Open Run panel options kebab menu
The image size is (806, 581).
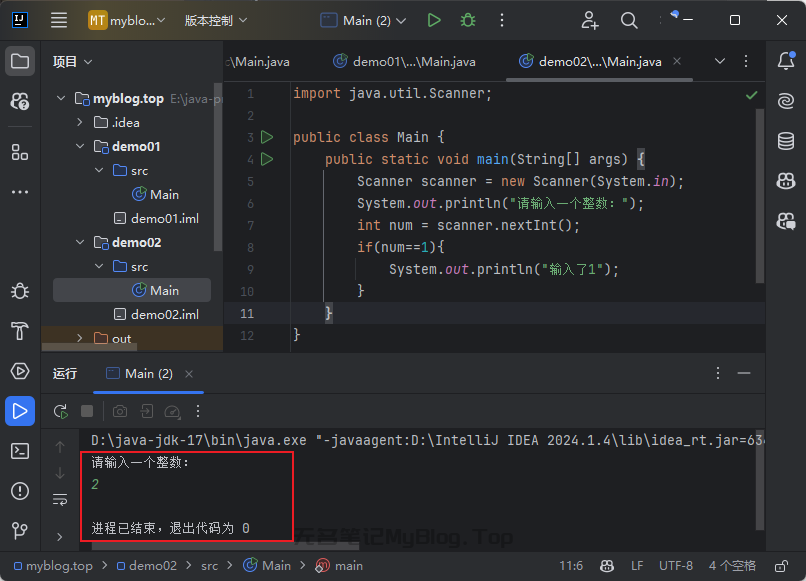pos(718,373)
